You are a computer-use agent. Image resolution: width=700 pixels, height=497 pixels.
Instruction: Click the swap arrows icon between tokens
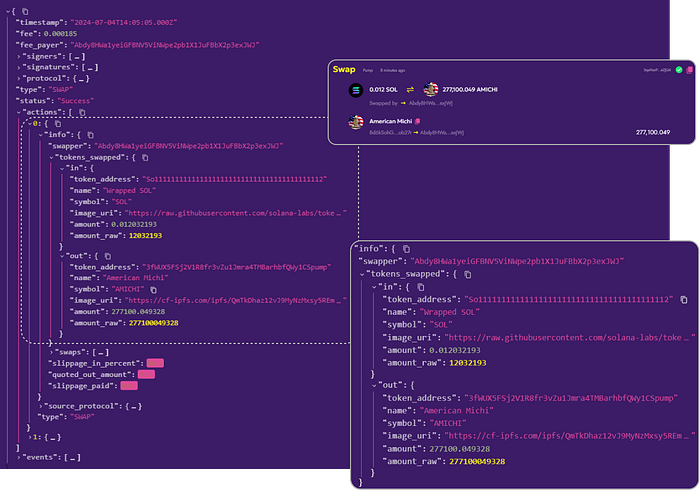point(411,90)
